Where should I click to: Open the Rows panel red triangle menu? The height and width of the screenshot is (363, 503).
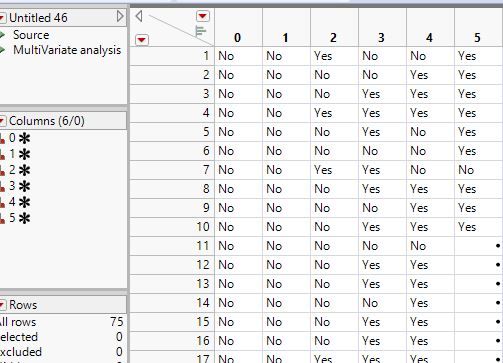[x=2, y=305]
